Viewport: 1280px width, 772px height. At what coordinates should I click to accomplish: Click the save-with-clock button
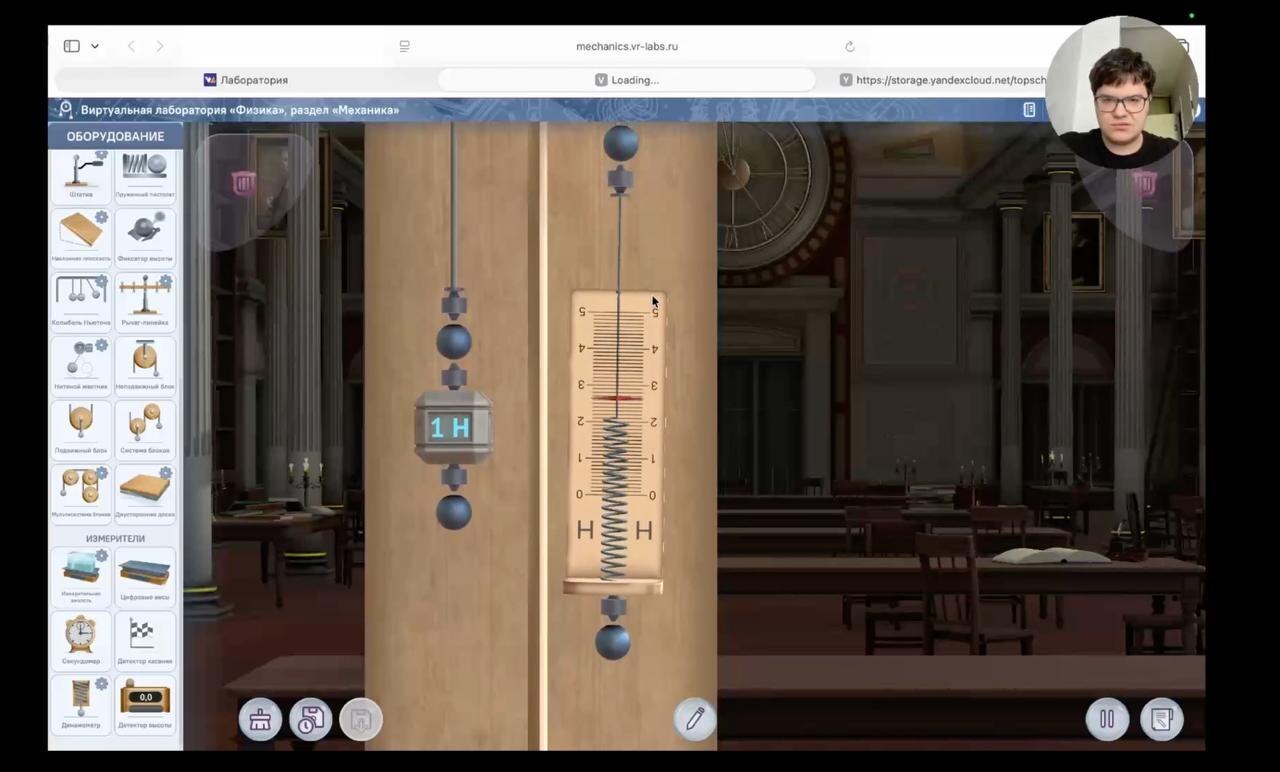pyautogui.click(x=311, y=720)
